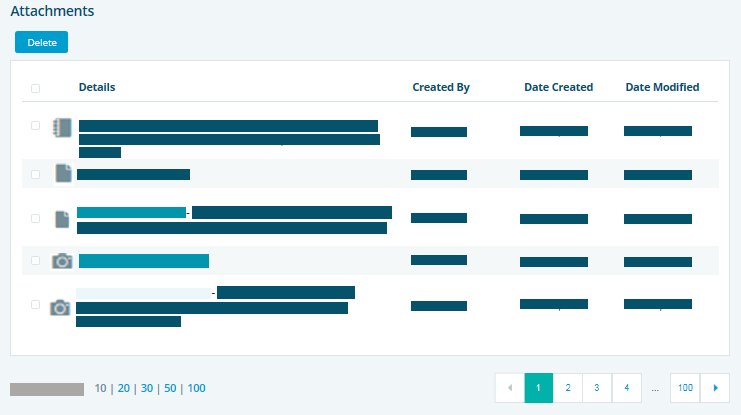Sort by Created By column header

point(441,87)
